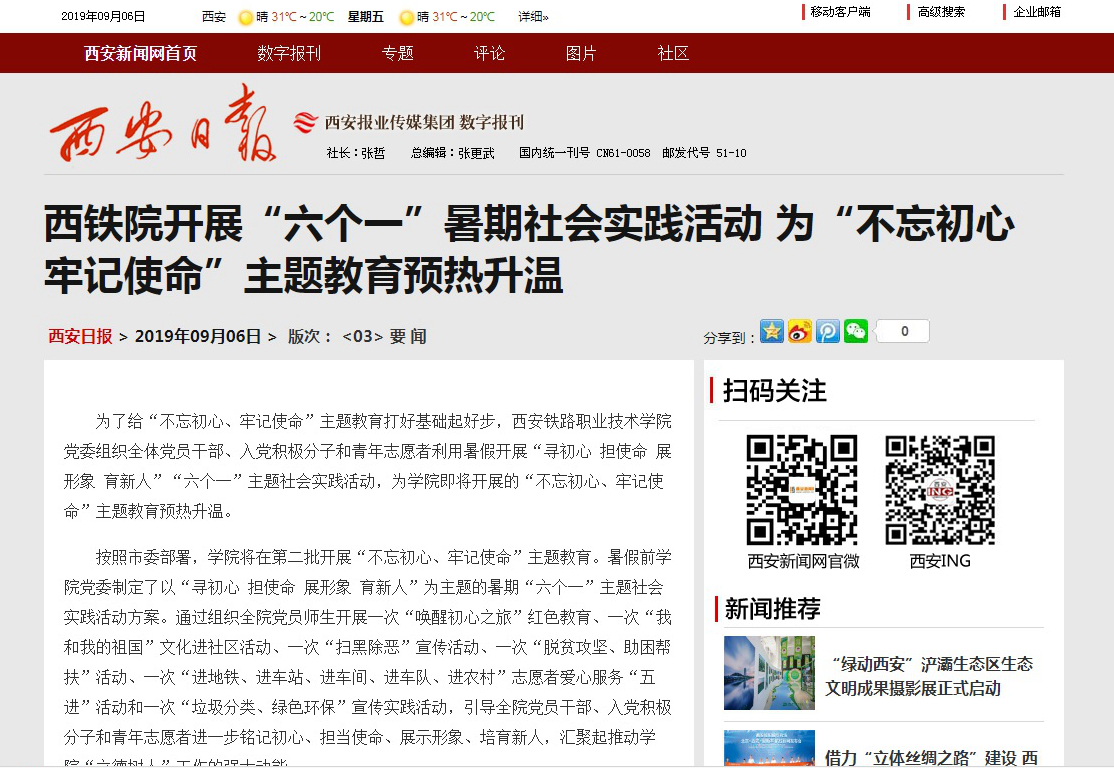
Task: Click the 西安新闻网官微 QR code
Action: coord(802,490)
